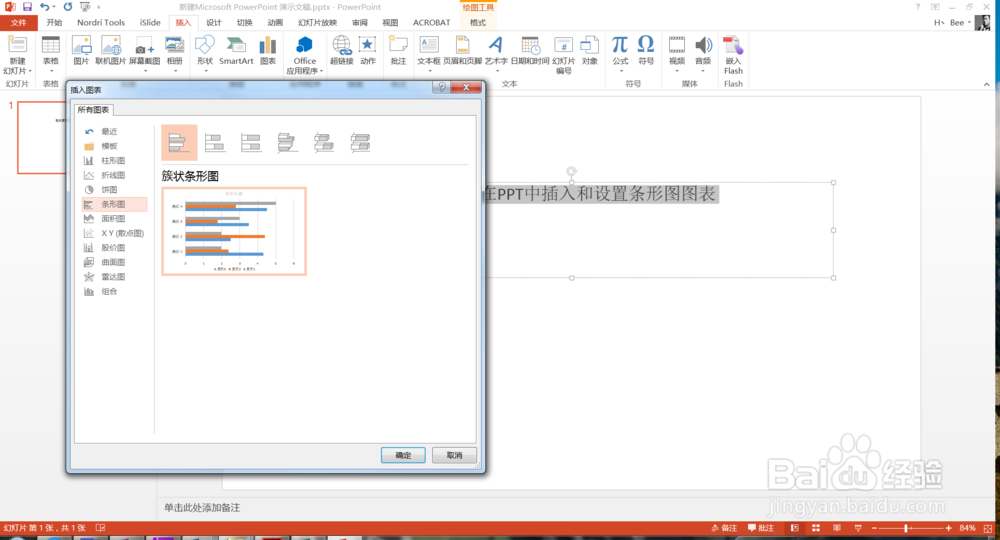
Task: Click the 幻灯片编号 icon
Action: [x=564, y=55]
